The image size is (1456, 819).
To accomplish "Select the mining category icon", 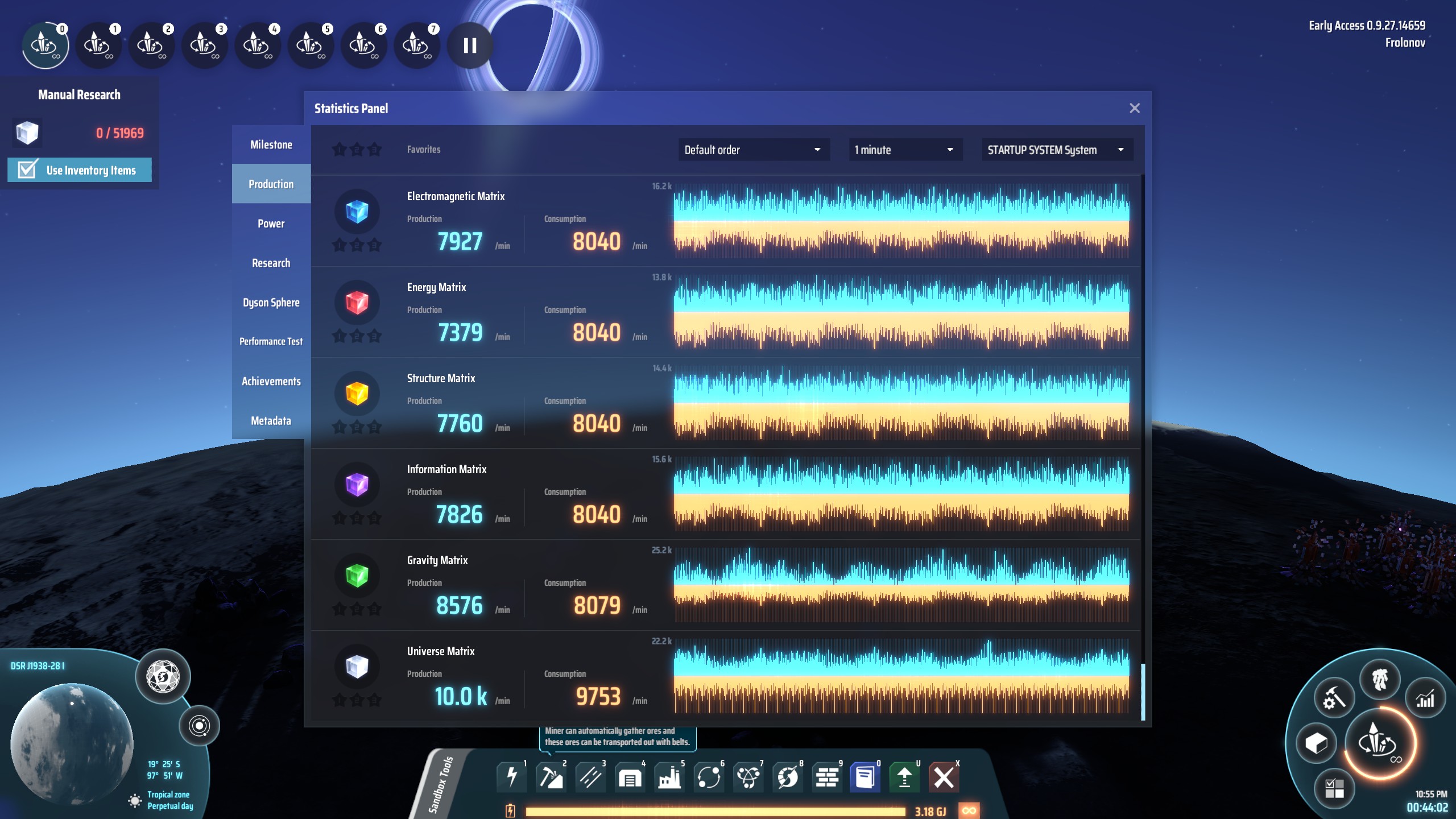I will (551, 777).
